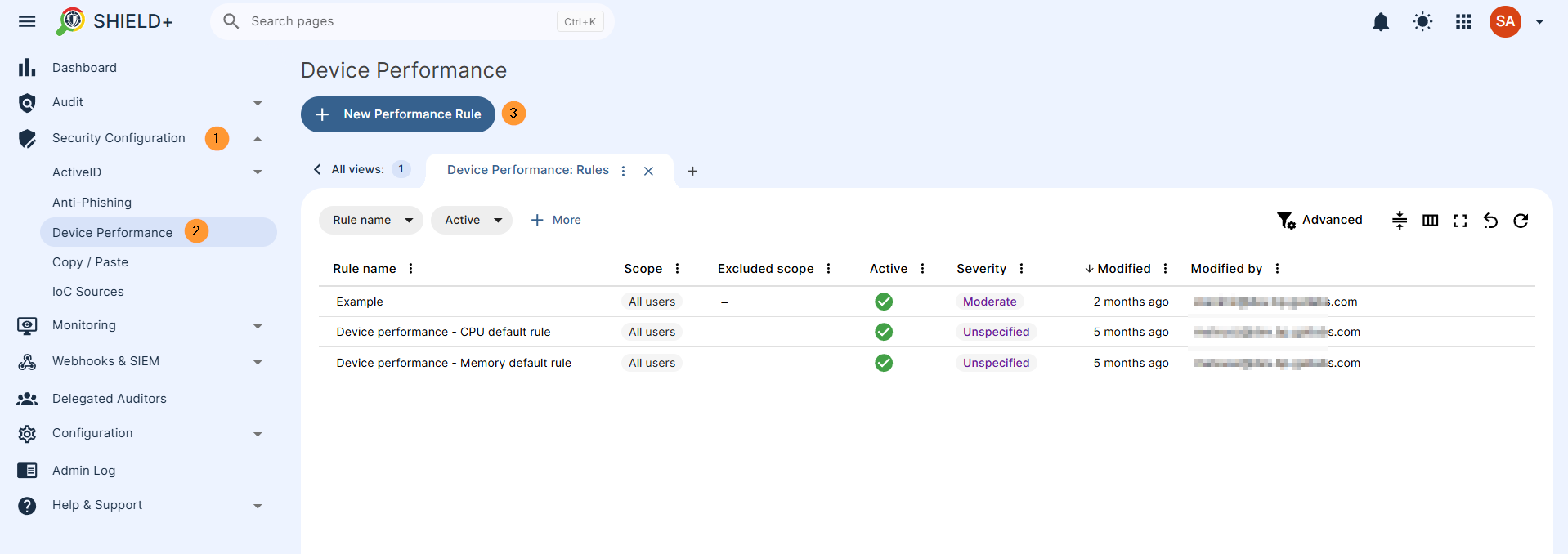This screenshot has width=1568, height=554.
Task: Focus the Search pages field
Action: point(412,21)
